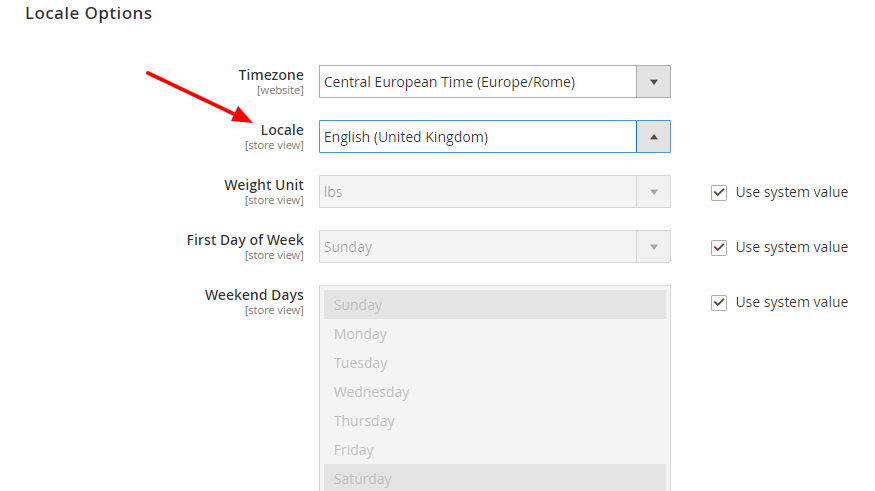This screenshot has height=491, width=875.
Task: Select Thursday in Weekend Days list
Action: [x=495, y=421]
